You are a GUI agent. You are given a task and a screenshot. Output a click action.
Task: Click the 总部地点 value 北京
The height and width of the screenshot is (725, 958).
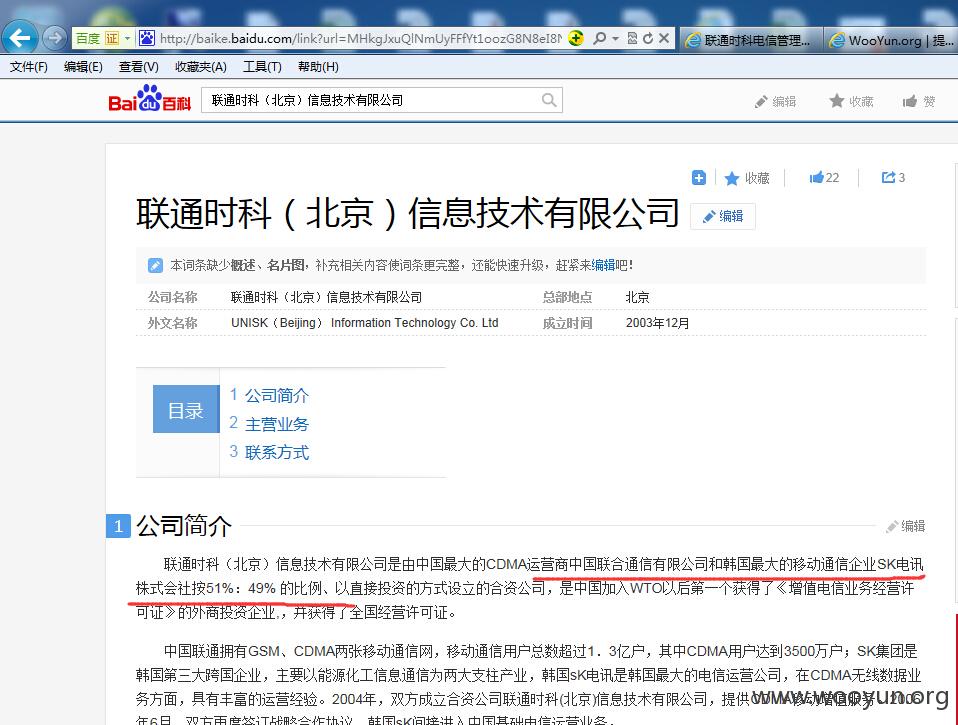637,297
